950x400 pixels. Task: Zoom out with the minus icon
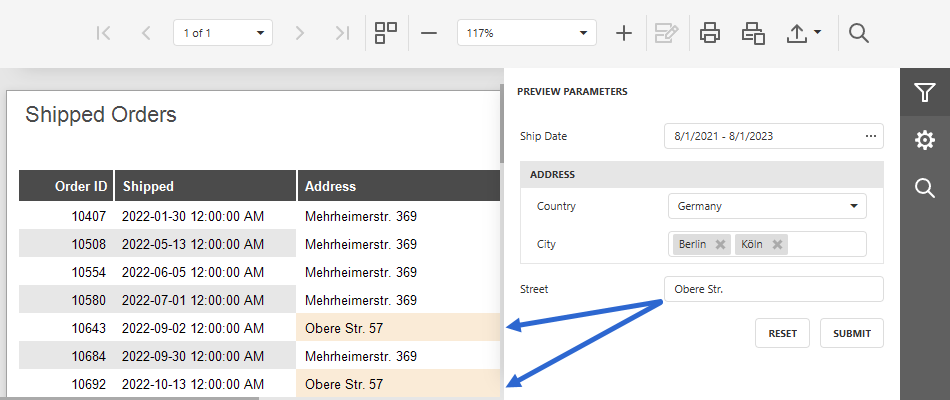[x=428, y=33]
